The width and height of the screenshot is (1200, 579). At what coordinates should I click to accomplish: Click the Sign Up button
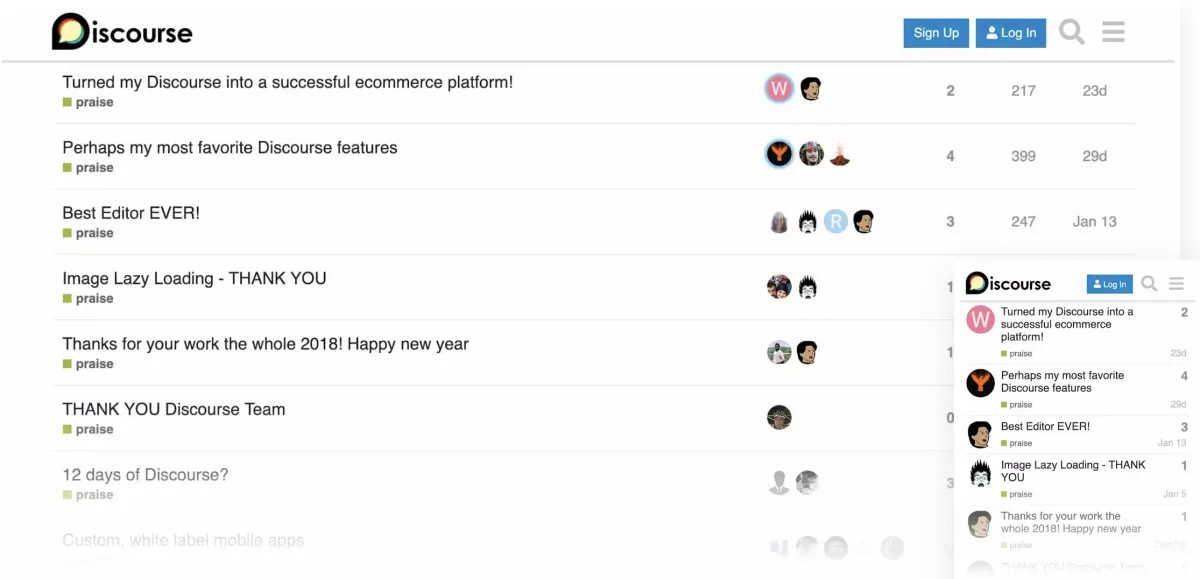pyautogui.click(x=936, y=33)
